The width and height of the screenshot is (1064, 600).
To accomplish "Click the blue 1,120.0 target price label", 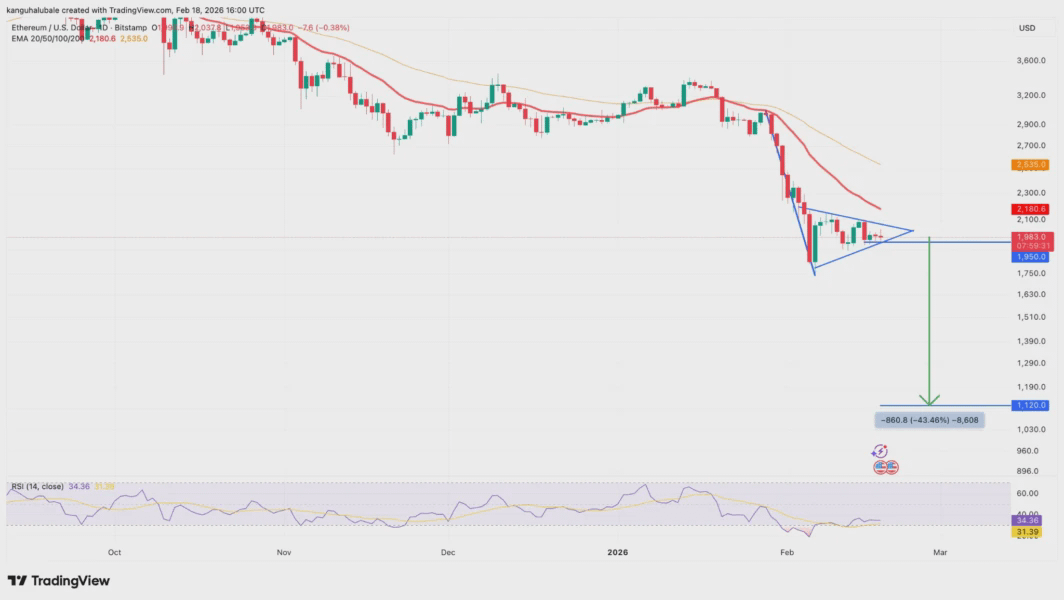I will click(x=1030, y=405).
